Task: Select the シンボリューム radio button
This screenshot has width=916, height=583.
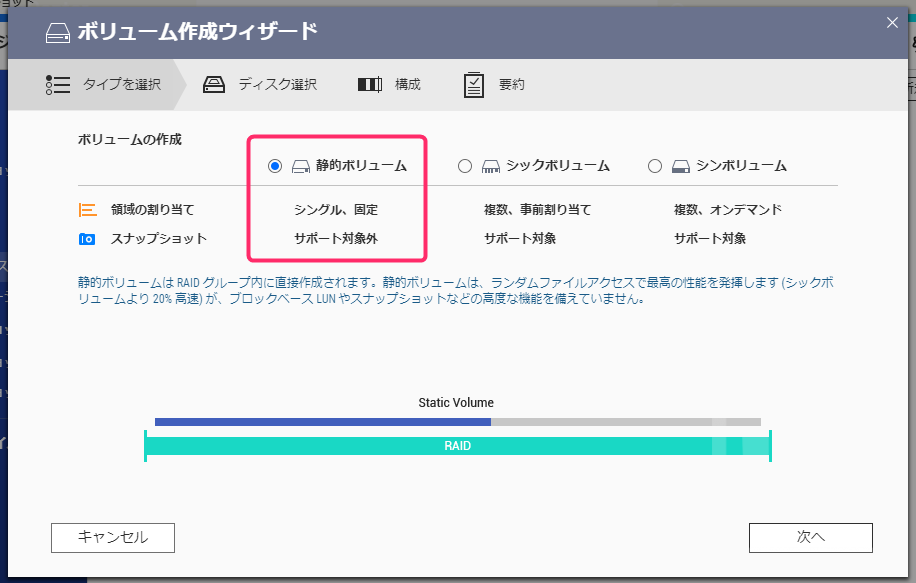Action: pos(655,166)
